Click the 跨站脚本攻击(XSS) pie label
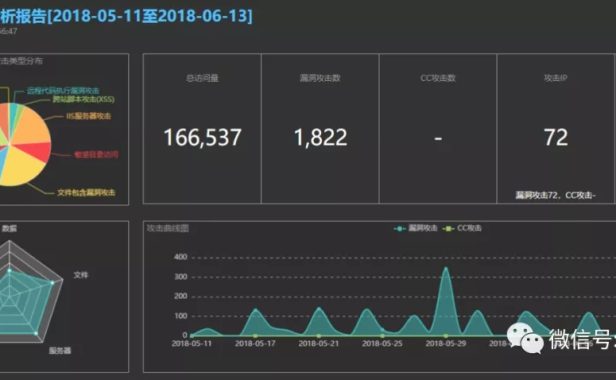 (x=83, y=99)
